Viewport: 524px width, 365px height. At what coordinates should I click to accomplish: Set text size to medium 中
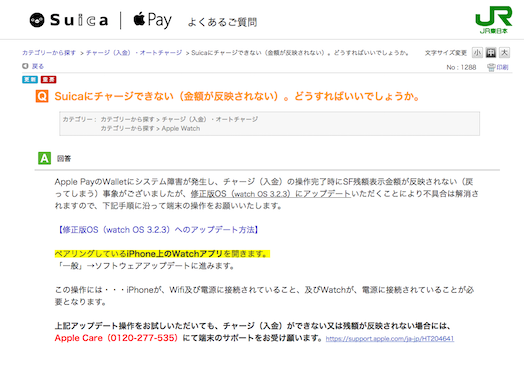[x=491, y=53]
